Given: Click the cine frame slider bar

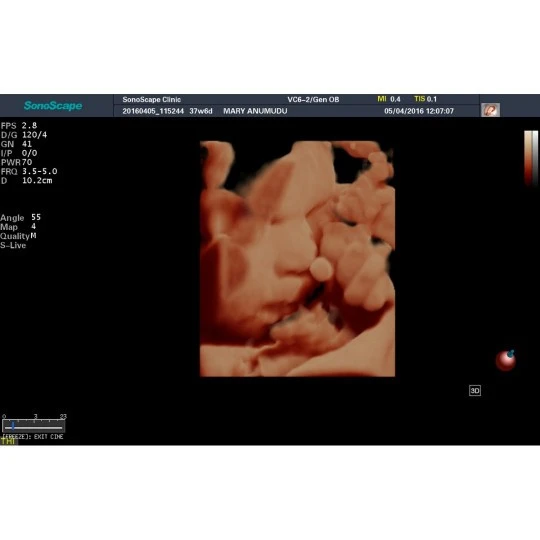Looking at the screenshot, I should (33, 426).
